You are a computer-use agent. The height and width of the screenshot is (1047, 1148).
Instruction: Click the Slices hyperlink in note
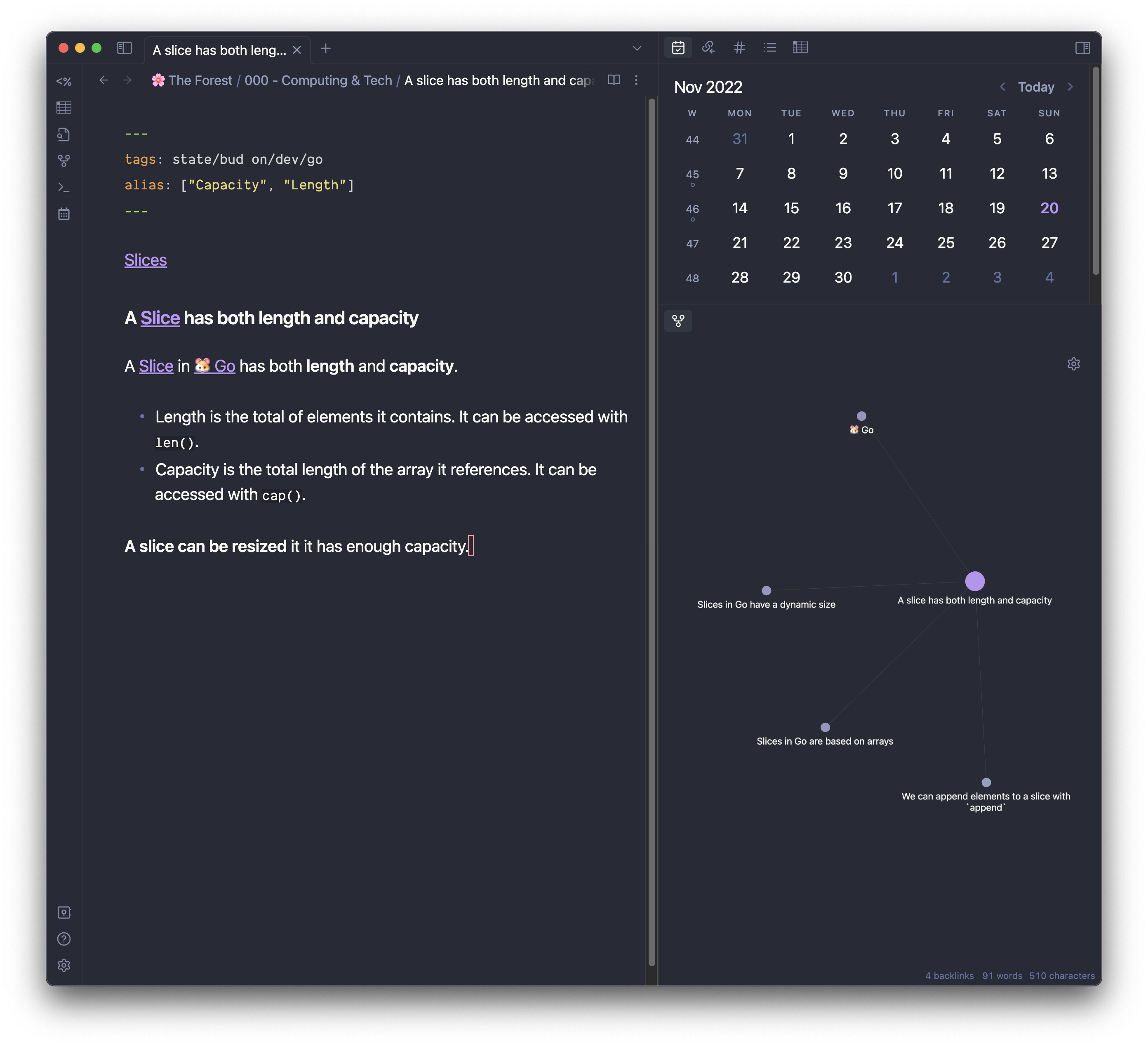(x=146, y=259)
